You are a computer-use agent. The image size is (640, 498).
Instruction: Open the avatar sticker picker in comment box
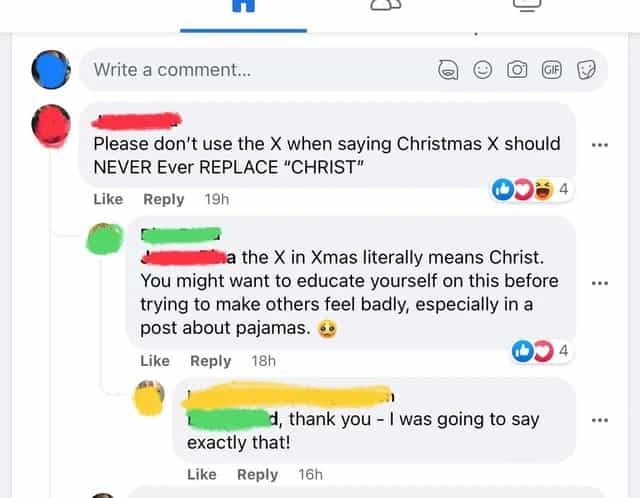[x=449, y=70]
